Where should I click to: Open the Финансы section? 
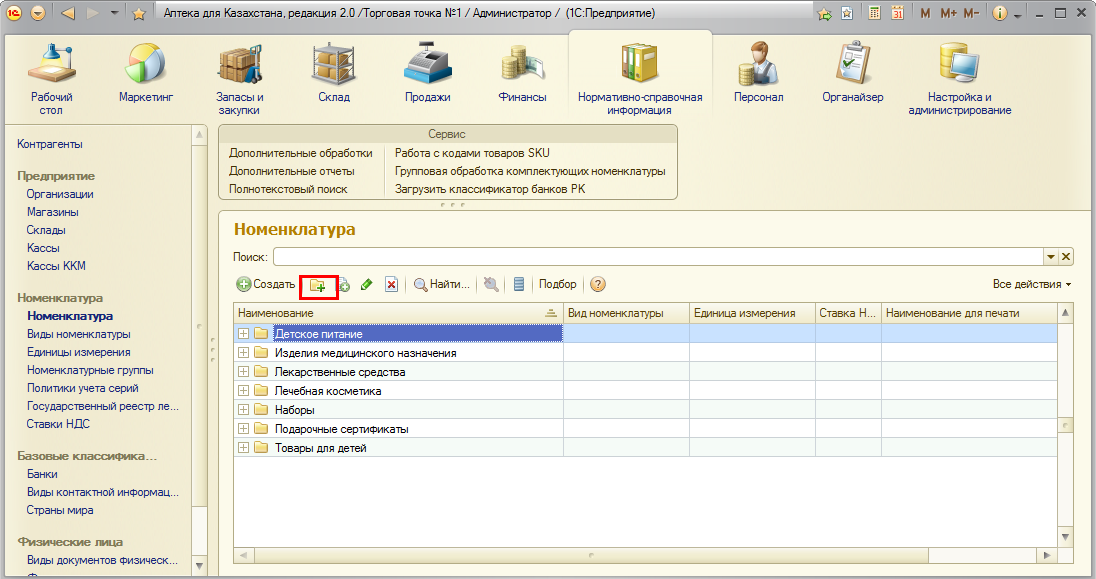click(522, 75)
